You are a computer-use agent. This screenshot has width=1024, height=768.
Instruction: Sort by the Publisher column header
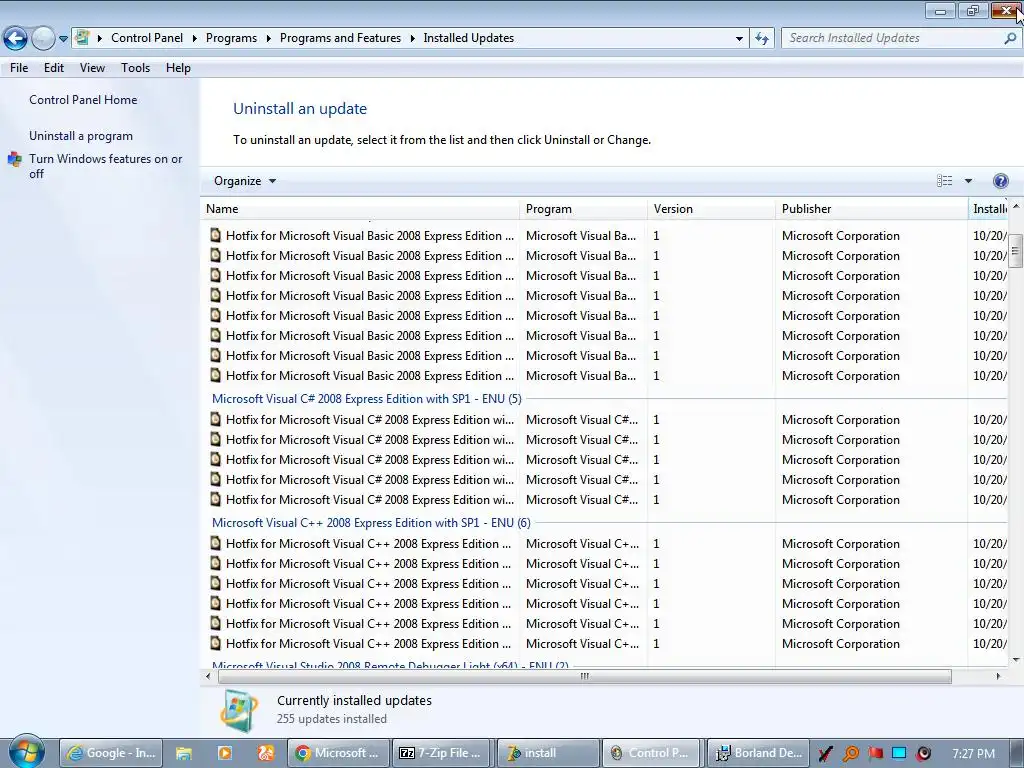click(871, 209)
